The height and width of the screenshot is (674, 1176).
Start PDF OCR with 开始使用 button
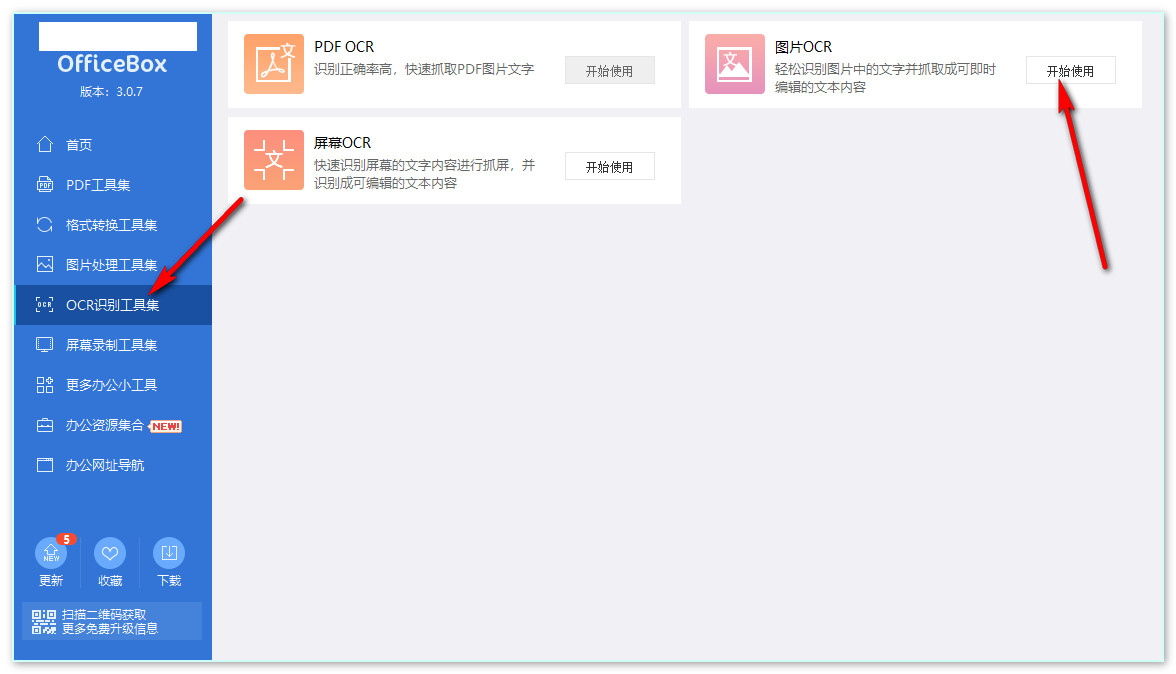[x=610, y=70]
